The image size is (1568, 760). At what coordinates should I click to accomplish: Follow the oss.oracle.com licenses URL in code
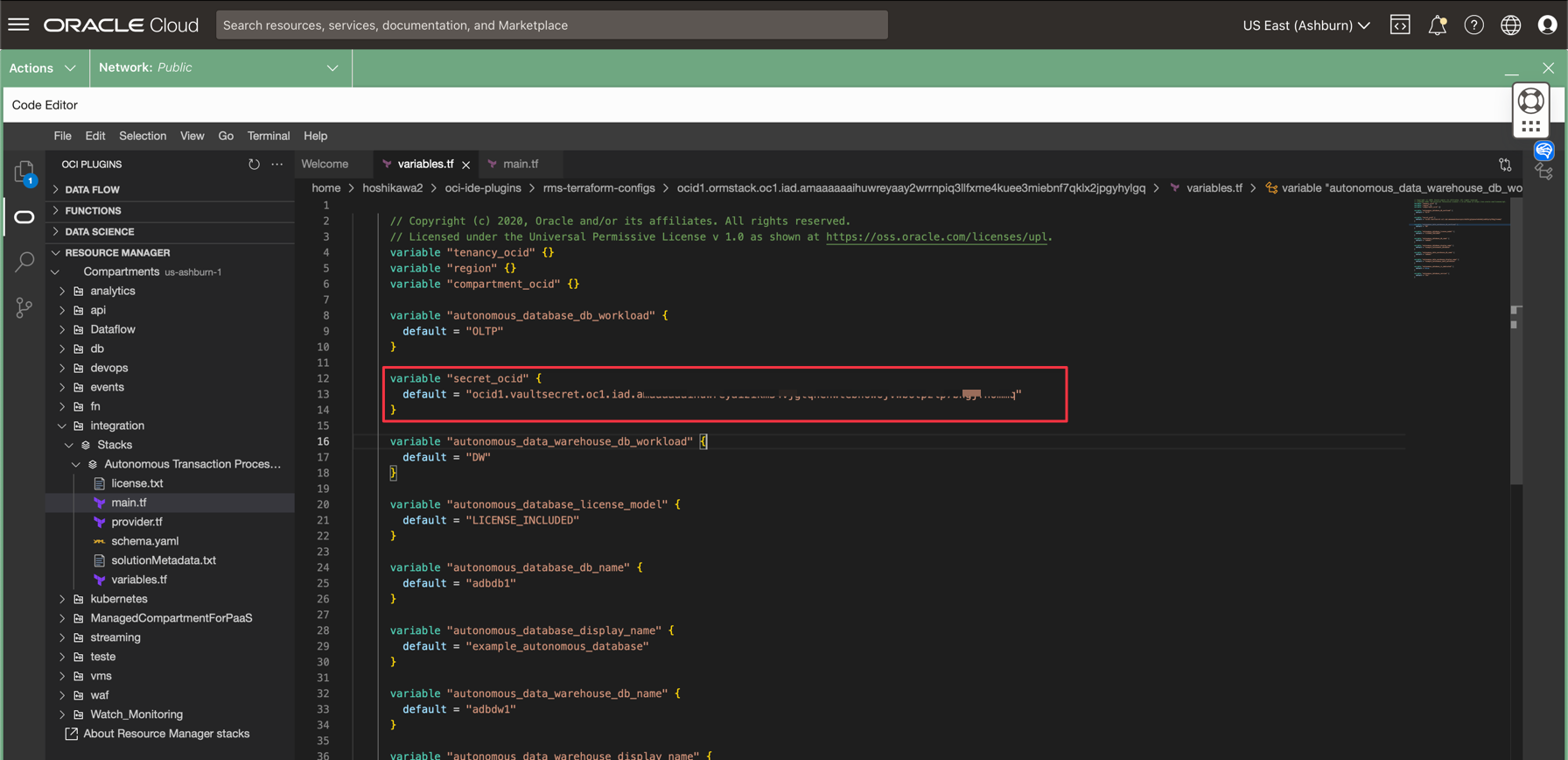tap(936, 237)
